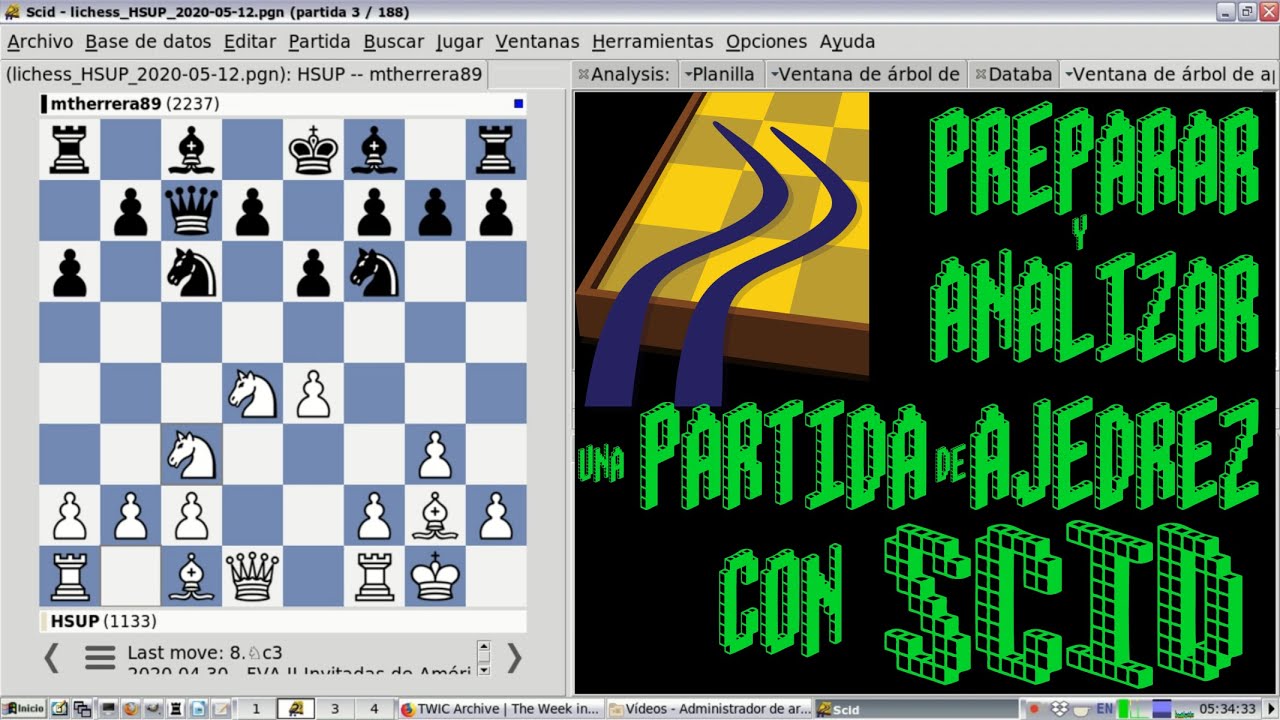Switch to workspace 2
The image size is (1280, 720).
(x=295, y=709)
